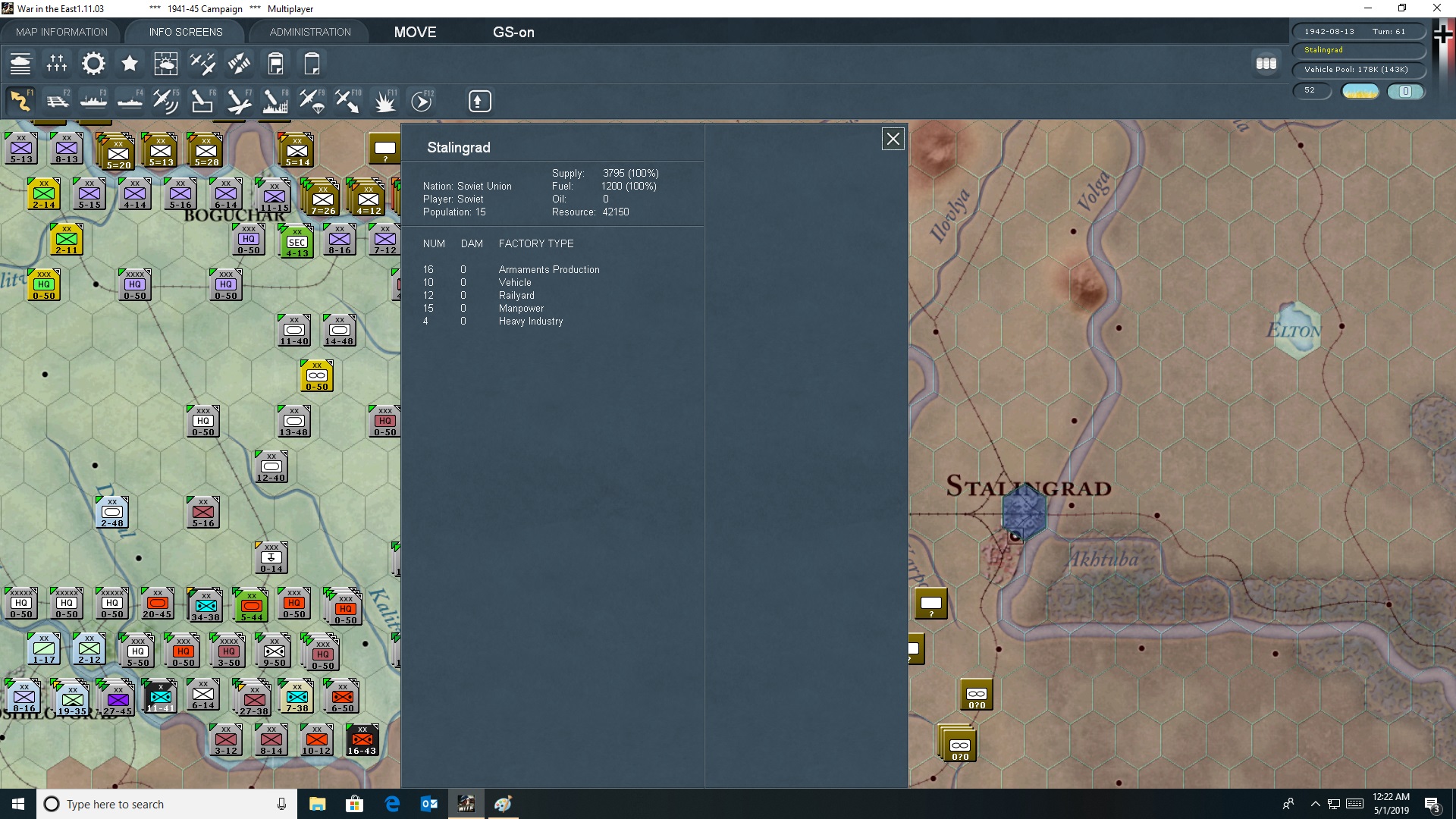Screen dimensions: 1456x819
Task: Click the clear weather indicator
Action: (1360, 91)
